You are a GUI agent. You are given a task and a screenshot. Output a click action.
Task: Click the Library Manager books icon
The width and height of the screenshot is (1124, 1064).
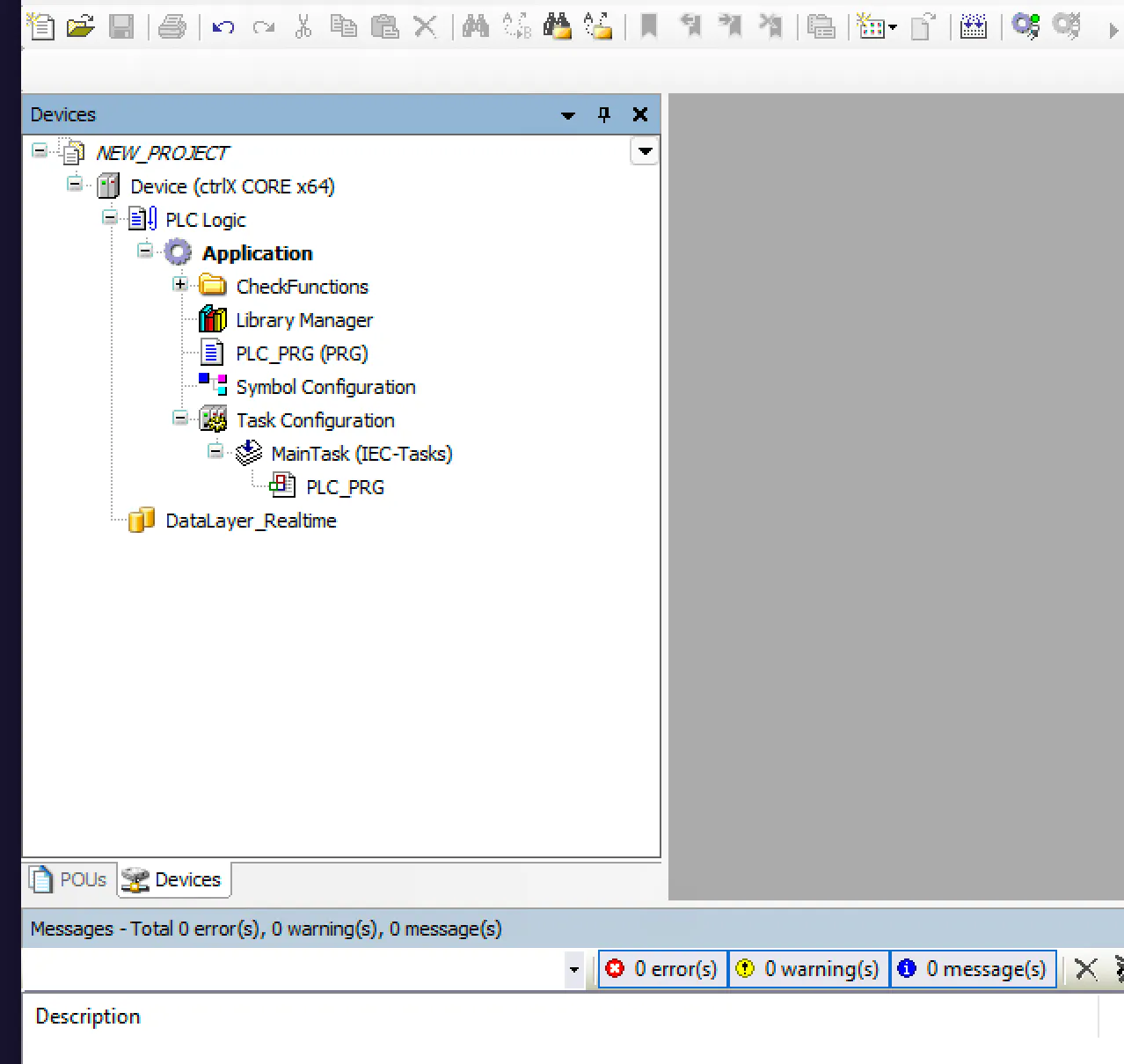click(213, 320)
